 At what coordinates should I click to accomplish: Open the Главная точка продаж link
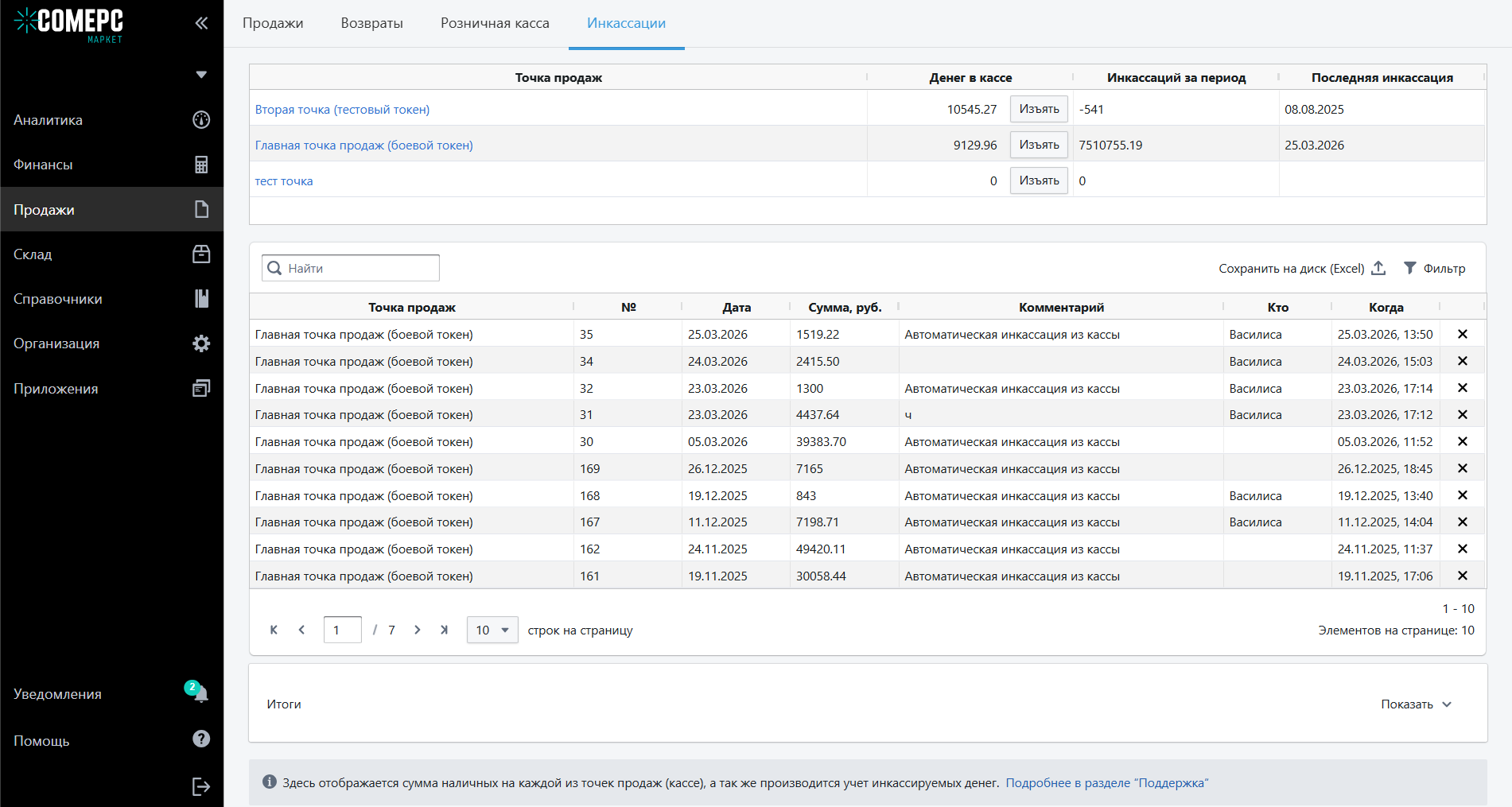pos(363,145)
